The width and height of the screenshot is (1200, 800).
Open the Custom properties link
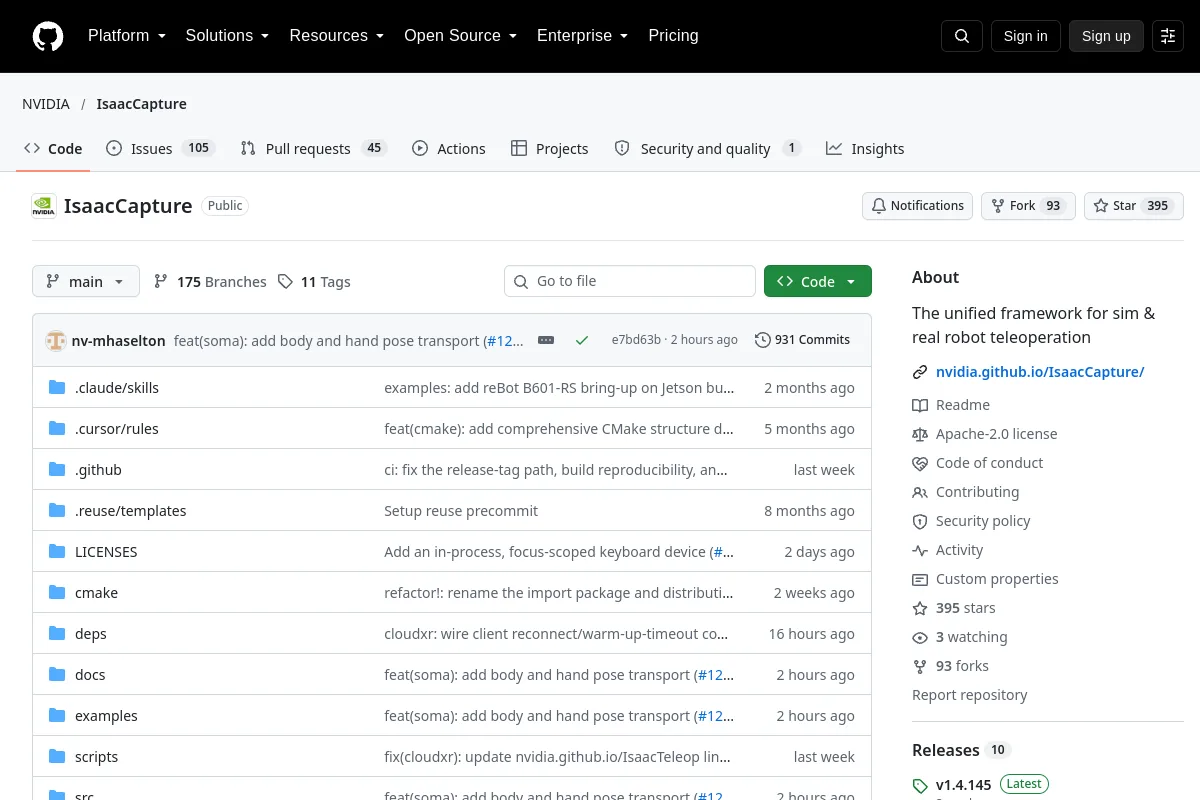click(x=985, y=579)
